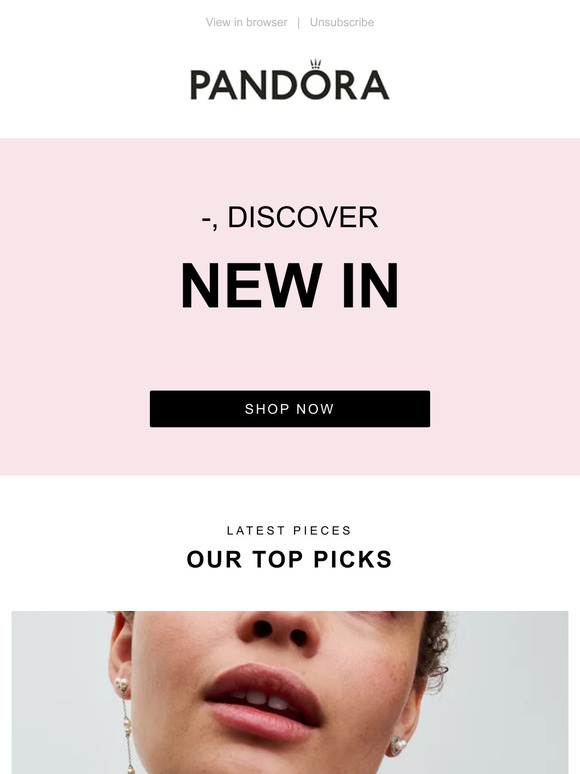Click pink banner area beneath SHOP NOW

point(290,451)
